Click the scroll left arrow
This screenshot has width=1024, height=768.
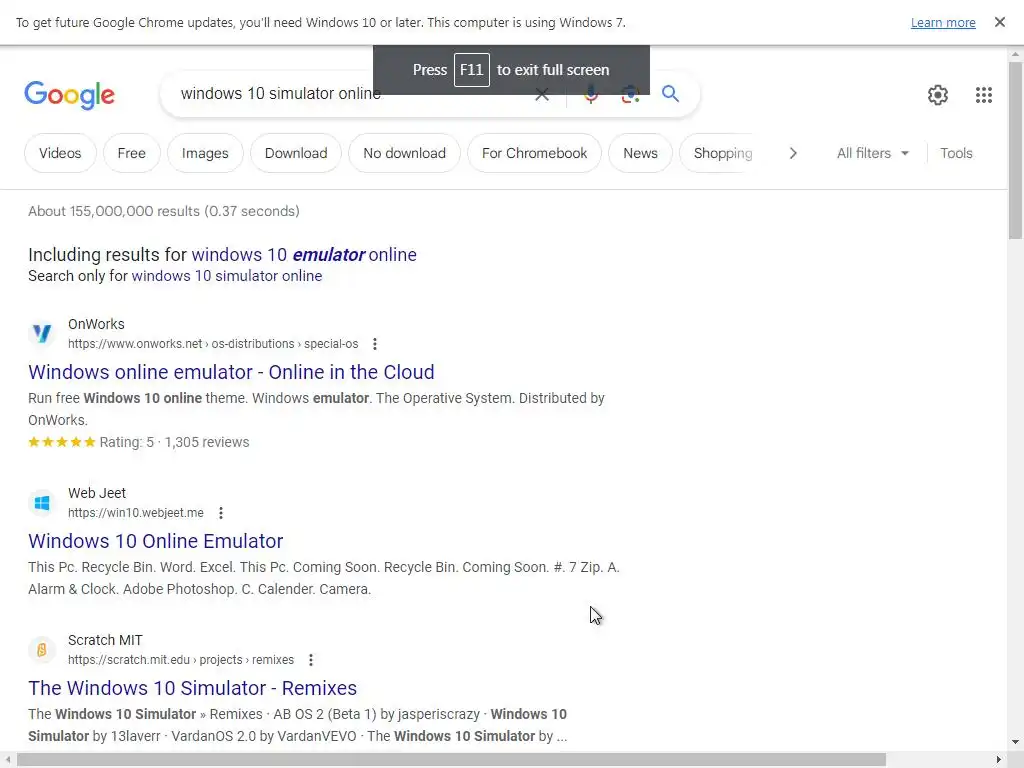(7, 760)
